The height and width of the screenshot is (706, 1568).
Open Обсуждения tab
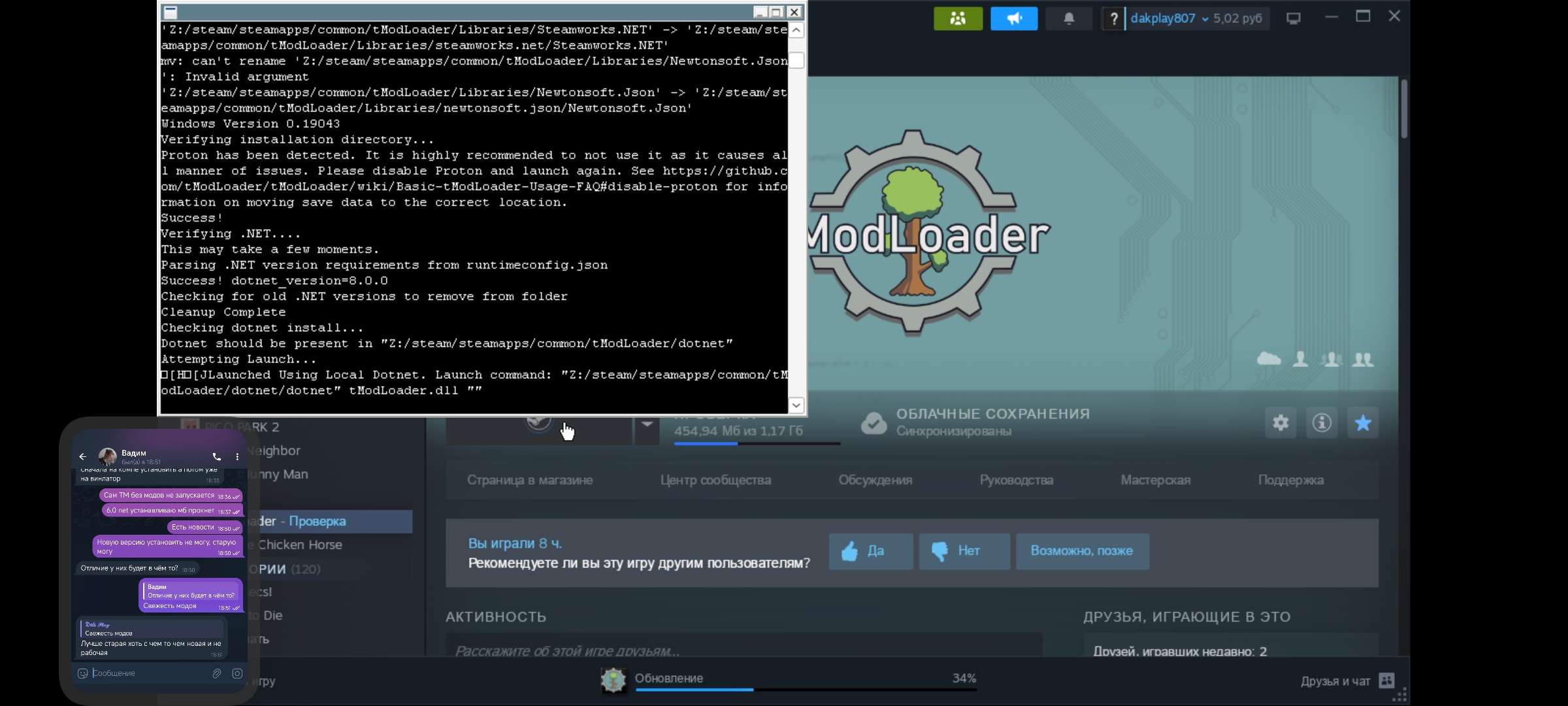point(875,480)
